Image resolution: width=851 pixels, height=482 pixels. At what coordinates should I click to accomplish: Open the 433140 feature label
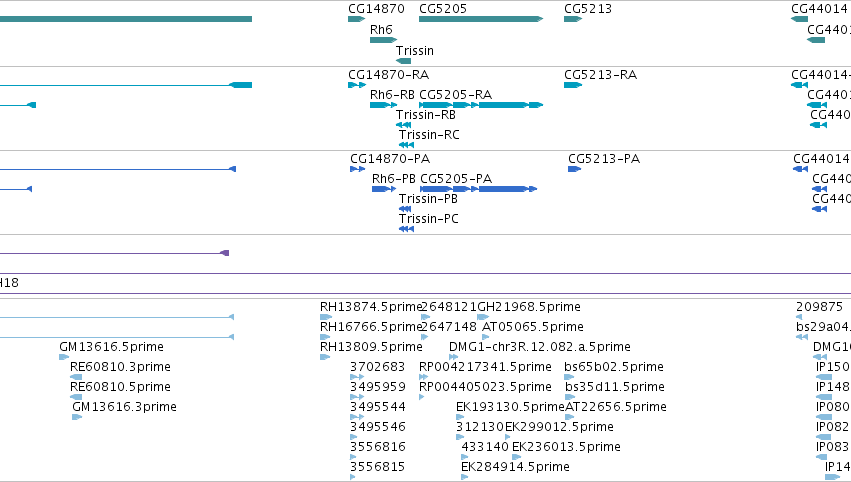[x=485, y=448]
